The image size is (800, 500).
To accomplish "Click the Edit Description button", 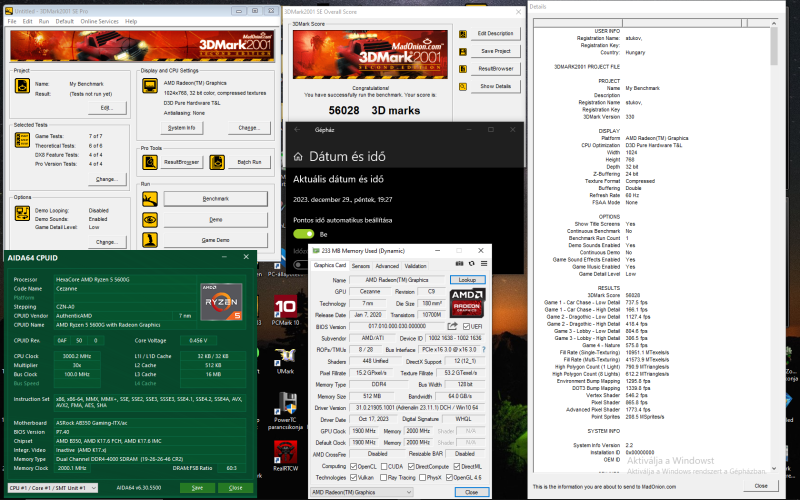I will (495, 33).
